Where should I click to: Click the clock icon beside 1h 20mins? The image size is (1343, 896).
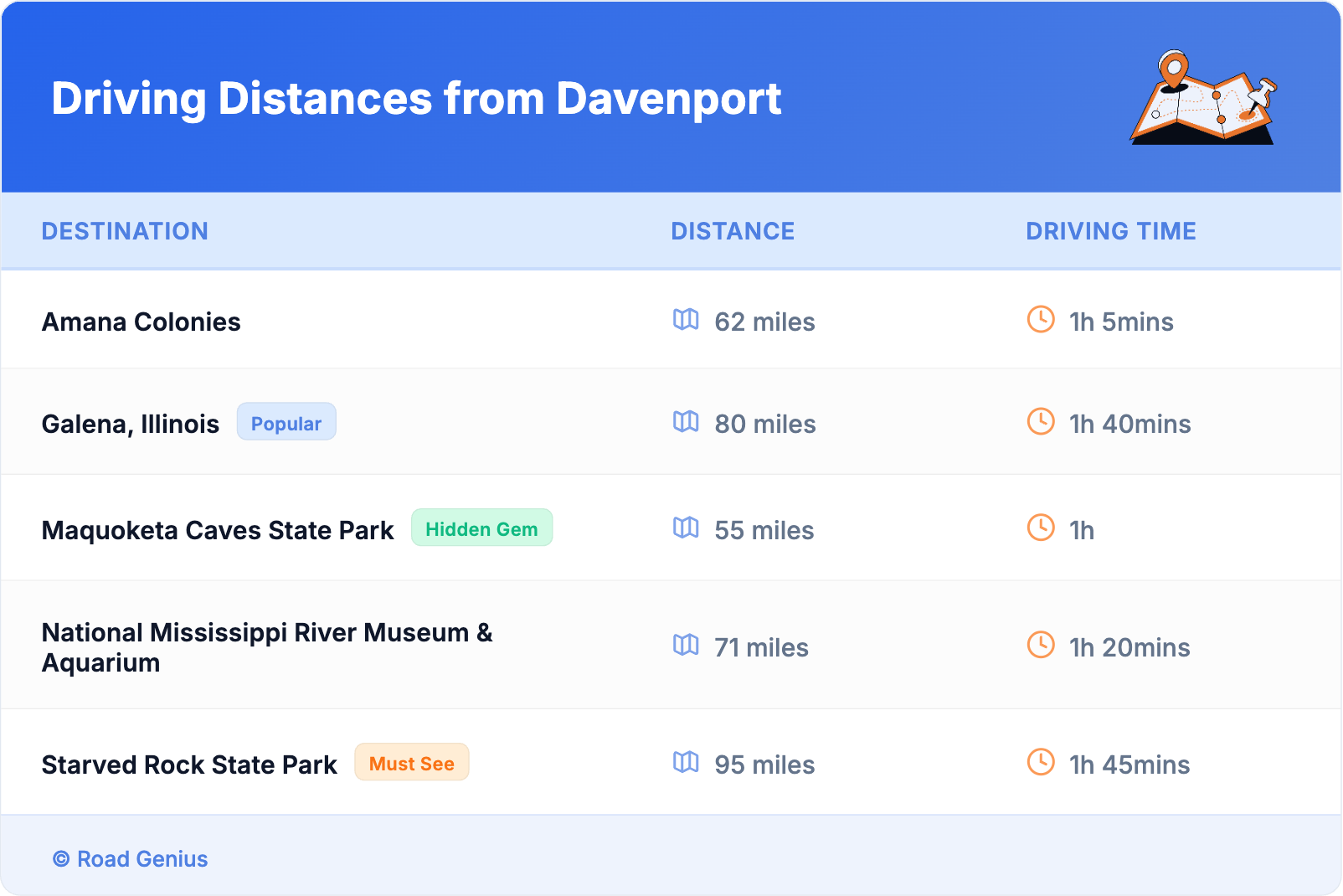click(x=1041, y=646)
